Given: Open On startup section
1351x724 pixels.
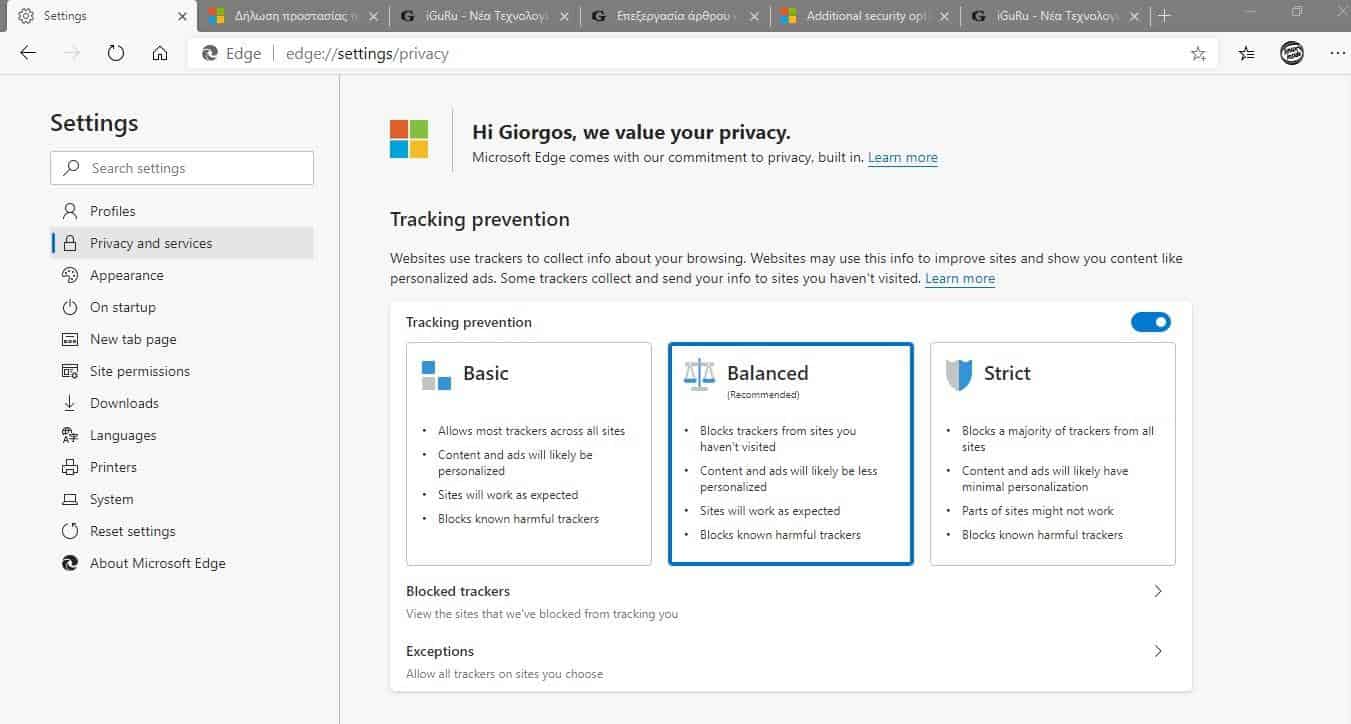Looking at the screenshot, I should point(182,307).
